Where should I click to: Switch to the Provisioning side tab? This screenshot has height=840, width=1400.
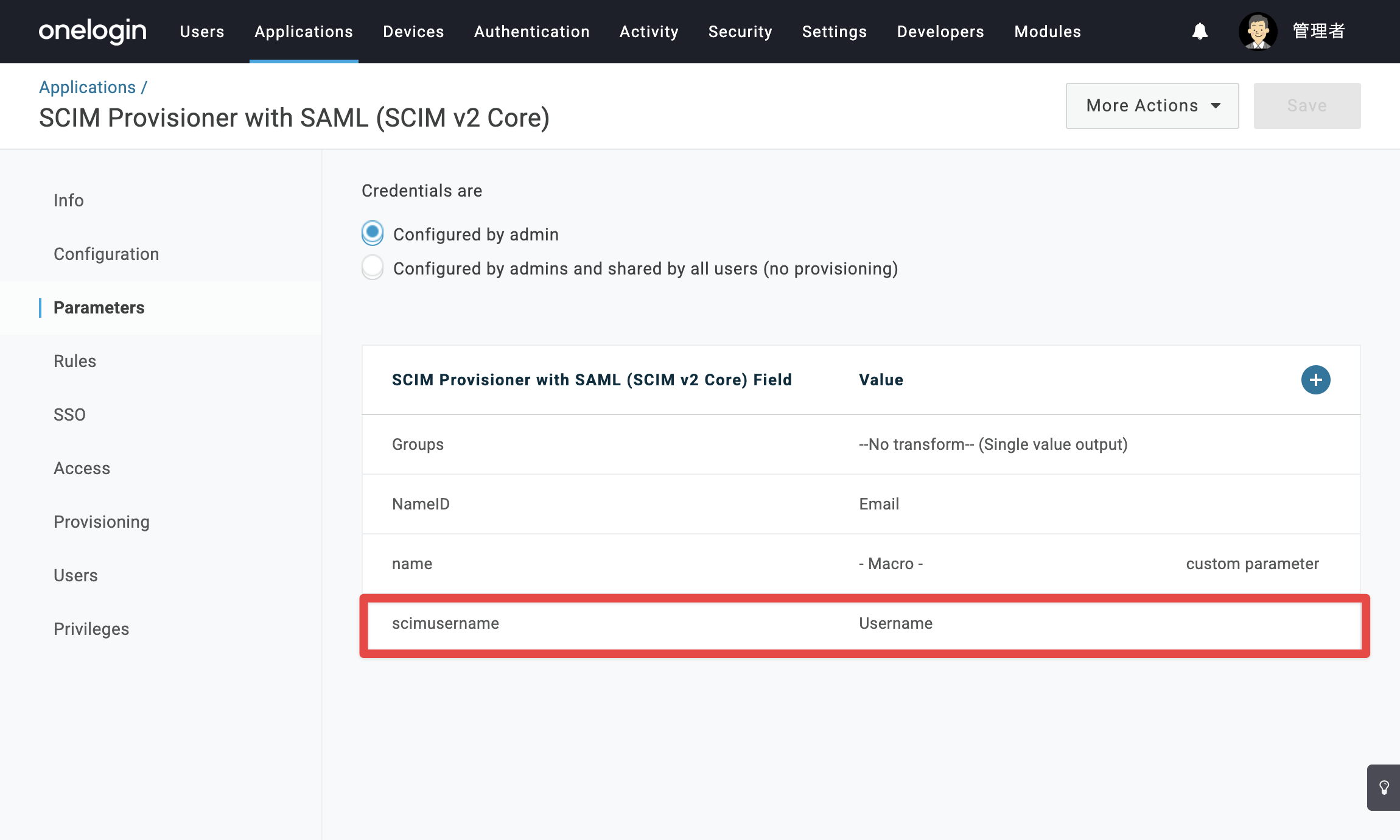pyautogui.click(x=102, y=522)
